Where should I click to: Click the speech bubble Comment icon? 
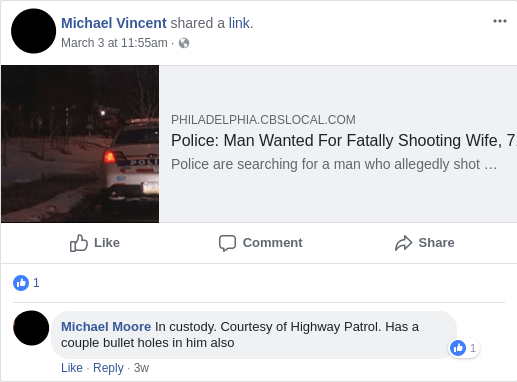coord(227,243)
